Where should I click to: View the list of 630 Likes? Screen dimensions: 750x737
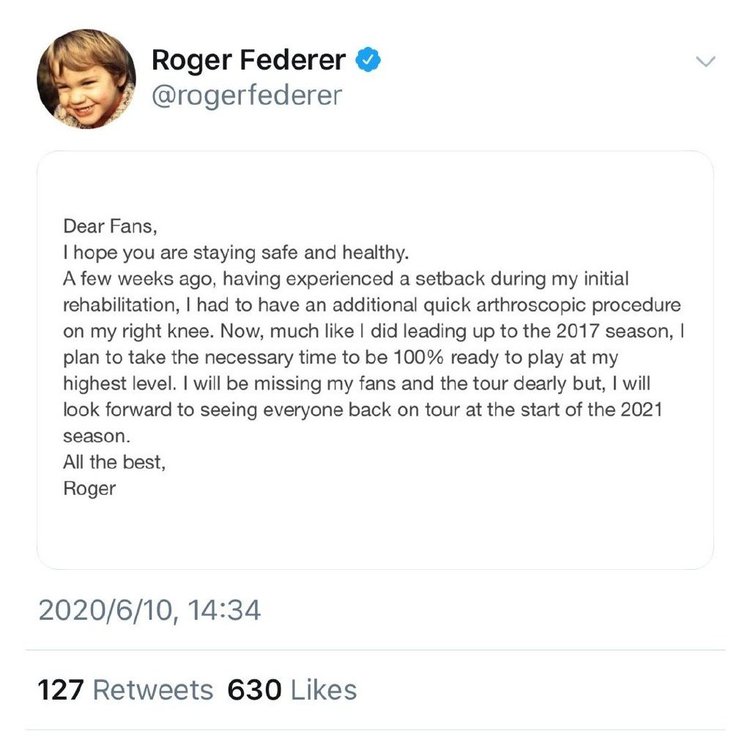(x=292, y=689)
